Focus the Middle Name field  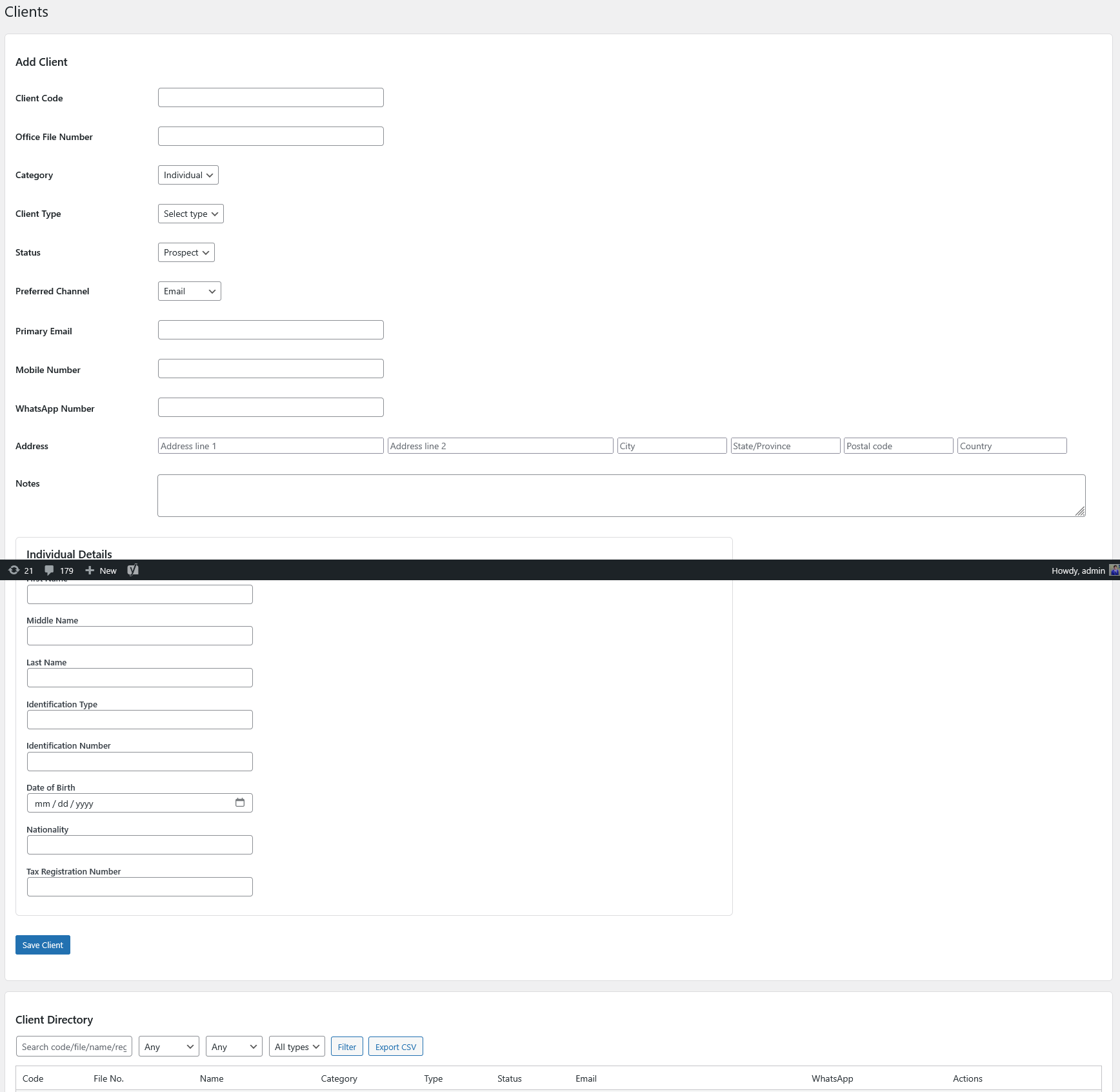140,636
